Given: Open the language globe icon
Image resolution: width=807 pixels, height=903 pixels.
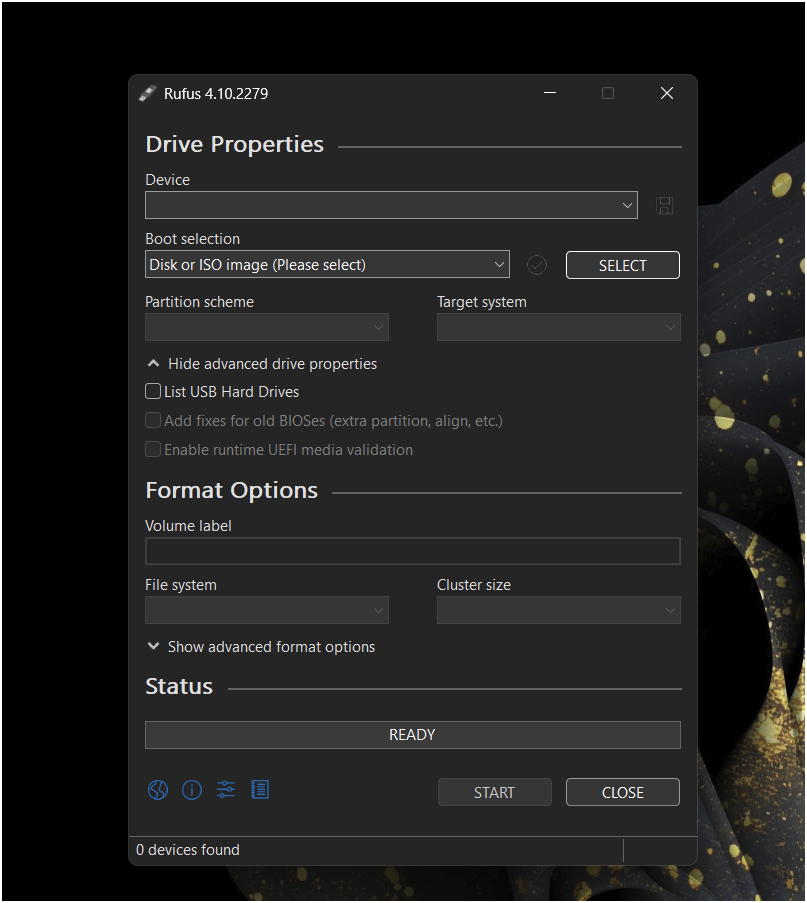Looking at the screenshot, I should (157, 790).
